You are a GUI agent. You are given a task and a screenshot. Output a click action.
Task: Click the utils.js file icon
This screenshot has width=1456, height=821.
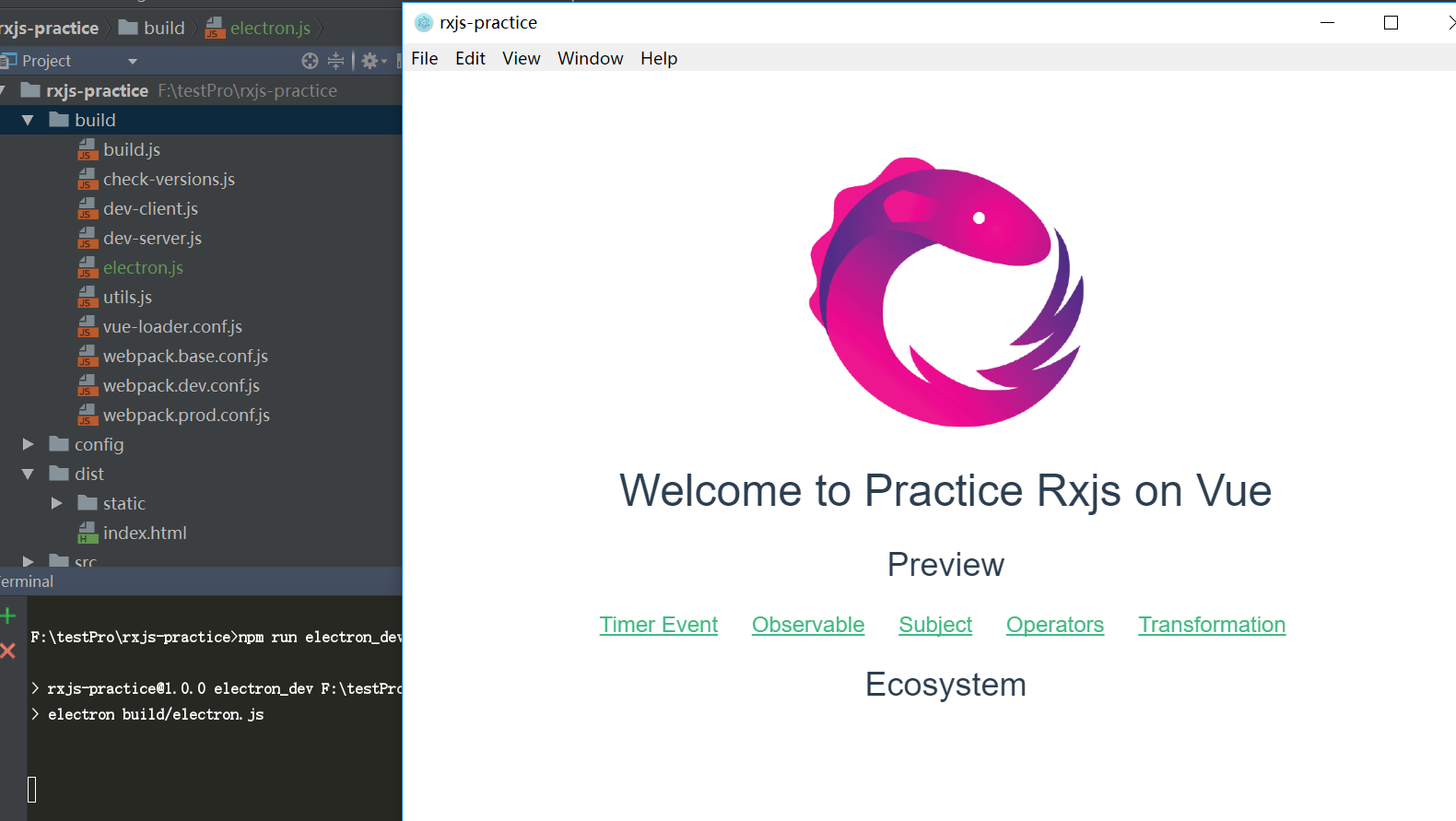[88, 297]
